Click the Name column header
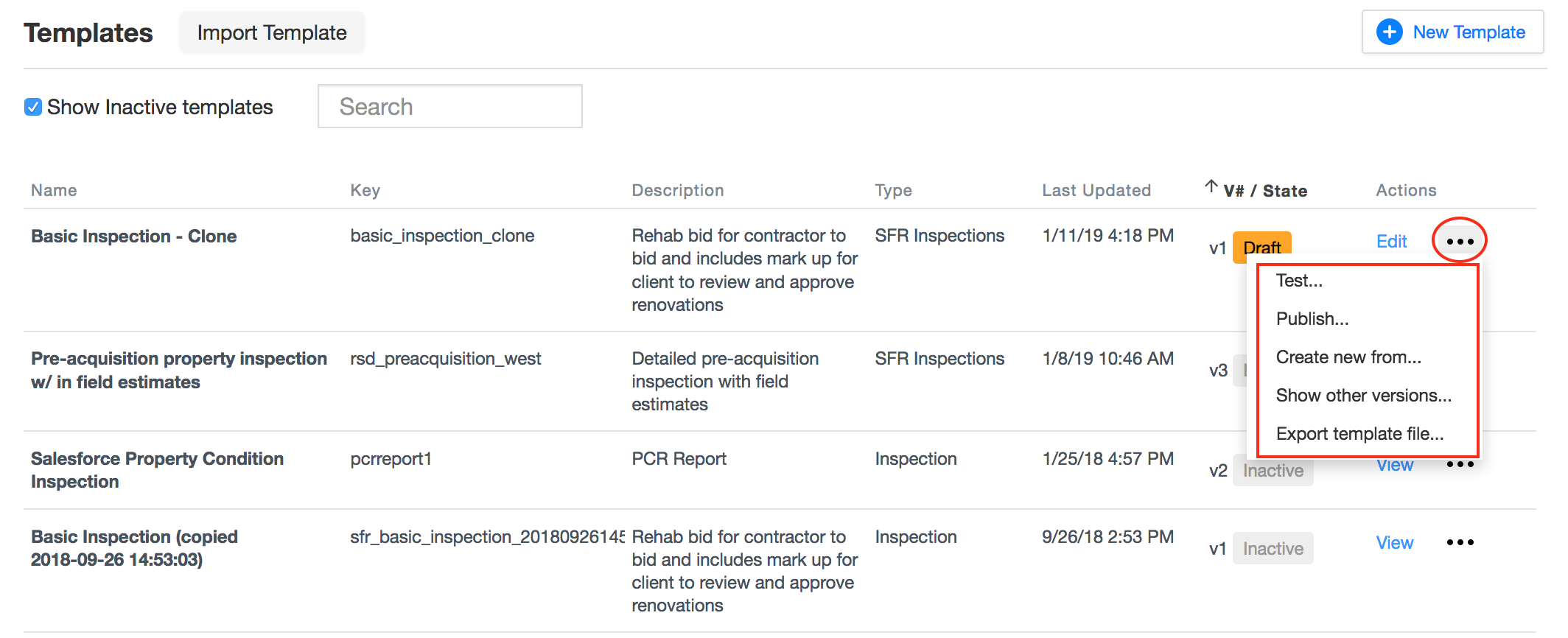 pyautogui.click(x=54, y=190)
